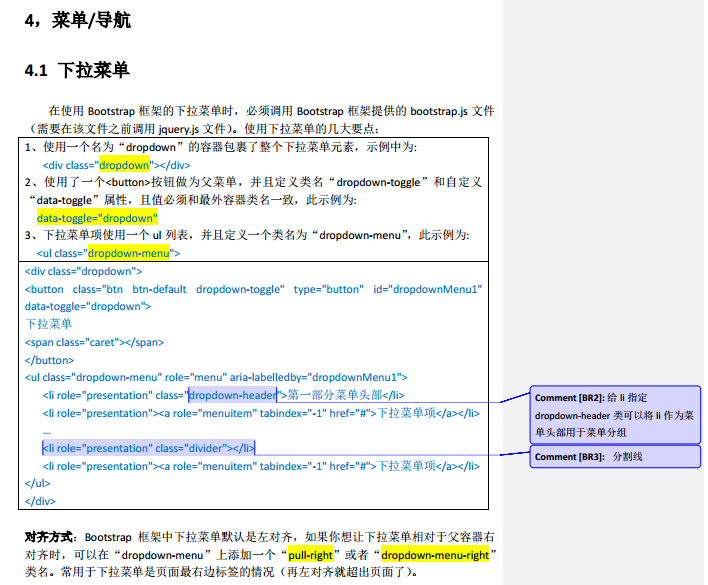Click the highlighted text data-toggle="dropdown"

(x=97, y=218)
